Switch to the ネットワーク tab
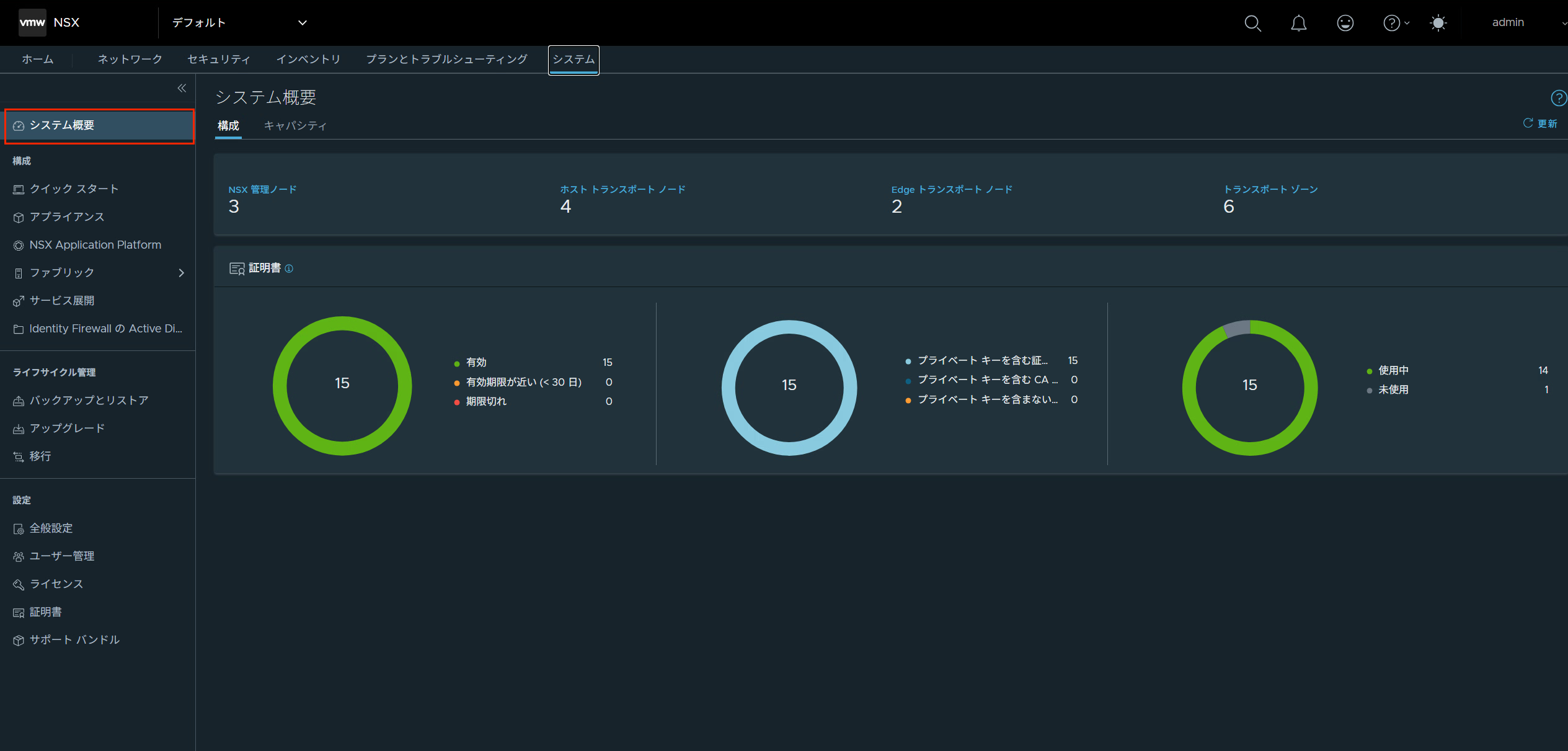 (130, 59)
